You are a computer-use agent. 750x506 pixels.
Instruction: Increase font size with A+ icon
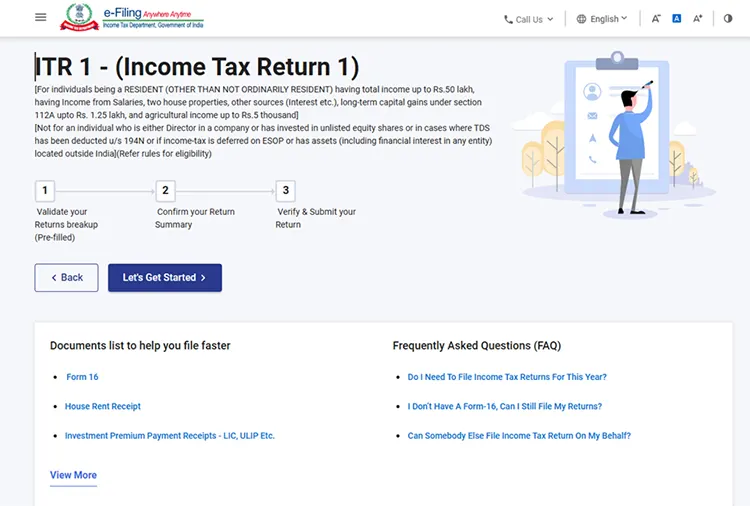[697, 19]
